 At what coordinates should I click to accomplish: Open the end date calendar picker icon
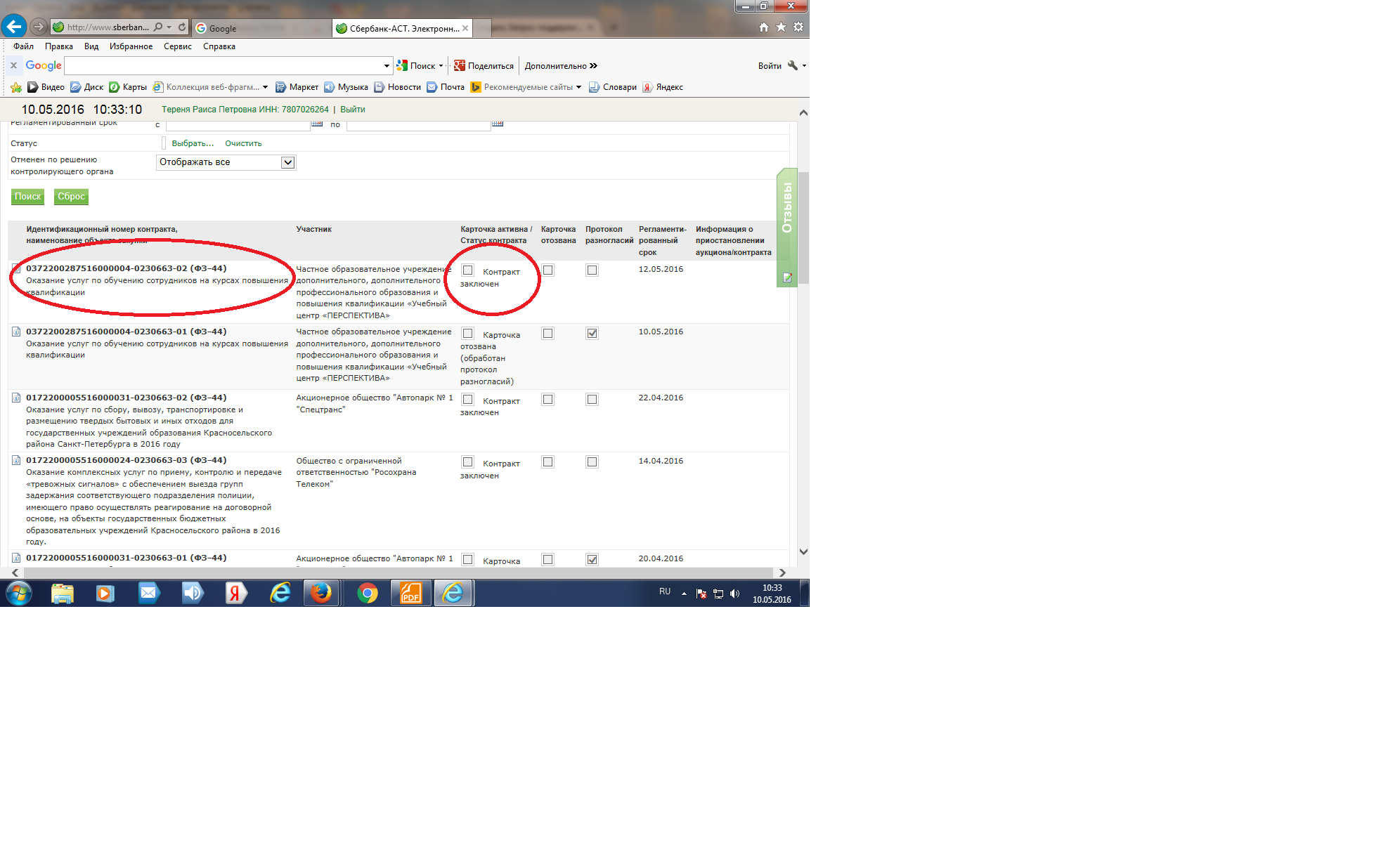point(498,123)
